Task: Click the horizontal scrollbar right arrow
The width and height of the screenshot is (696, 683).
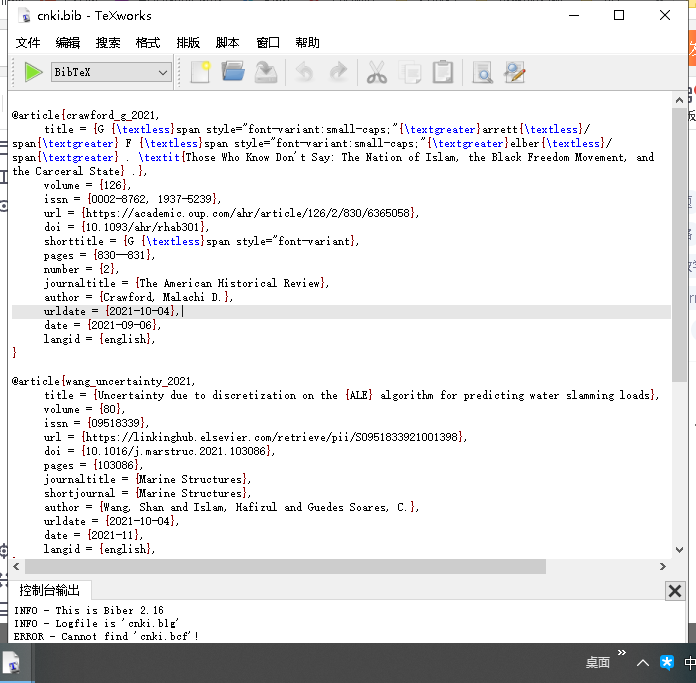Action: [663, 566]
